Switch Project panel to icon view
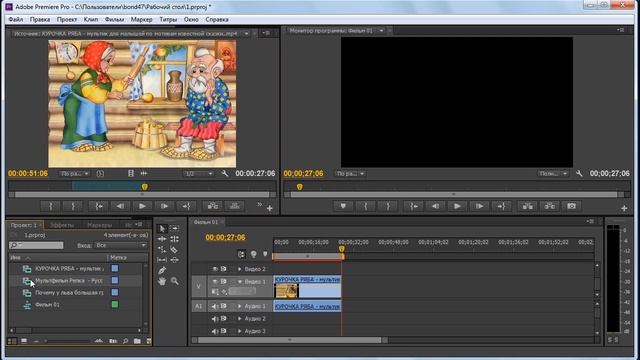 [x=24, y=341]
